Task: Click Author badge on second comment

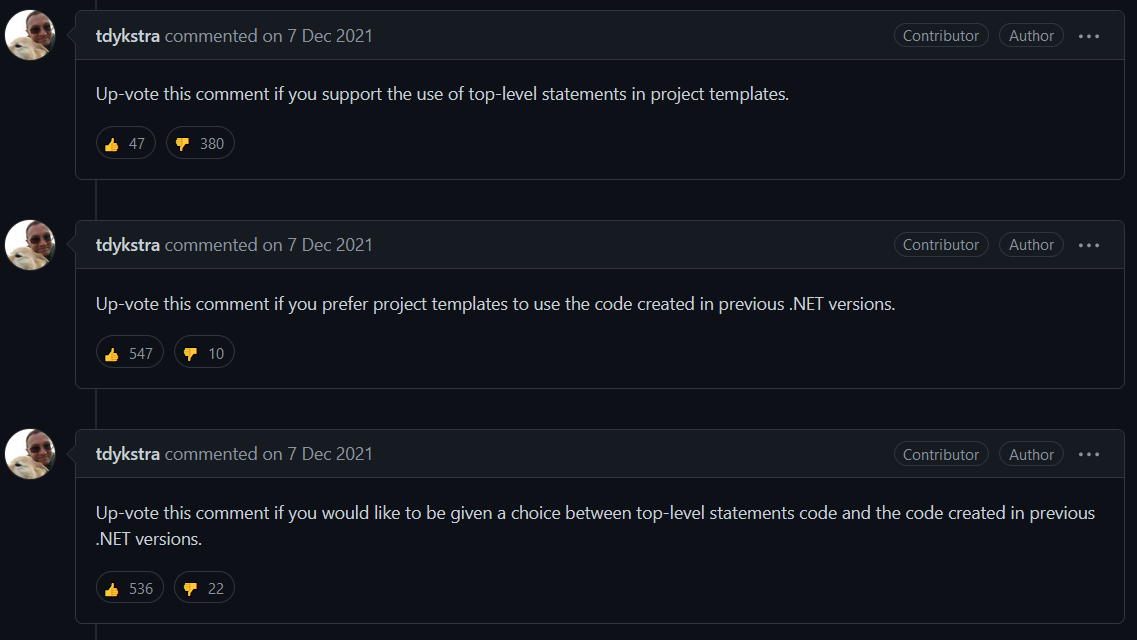Action: pos(1031,245)
